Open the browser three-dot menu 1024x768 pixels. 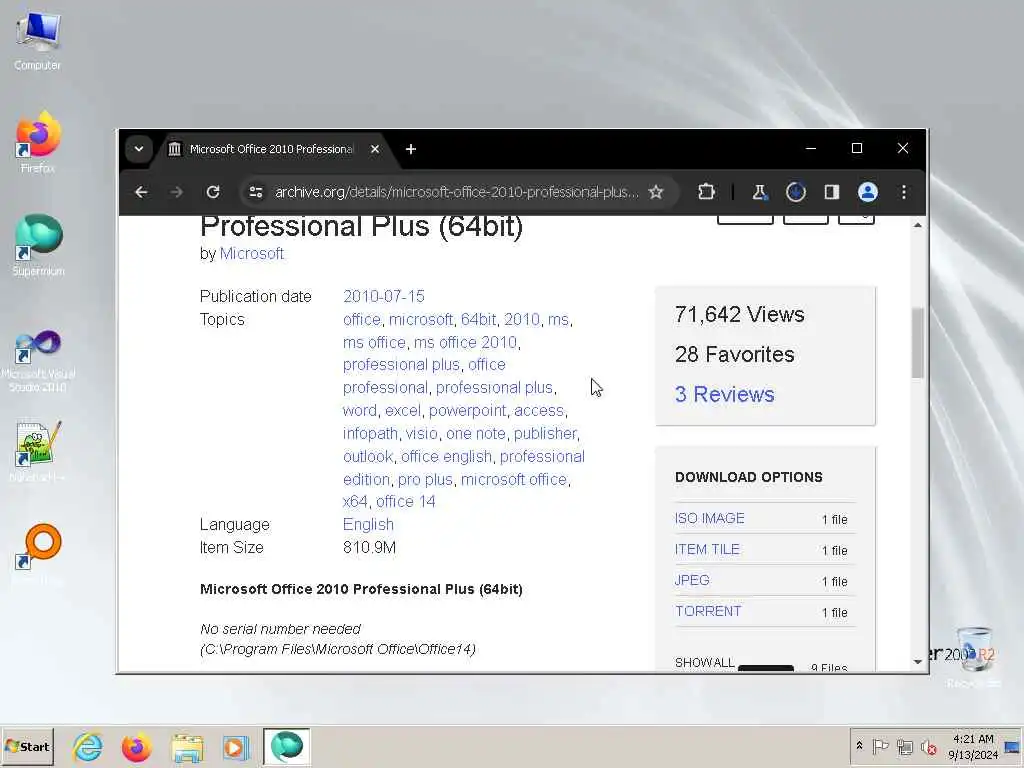(904, 192)
